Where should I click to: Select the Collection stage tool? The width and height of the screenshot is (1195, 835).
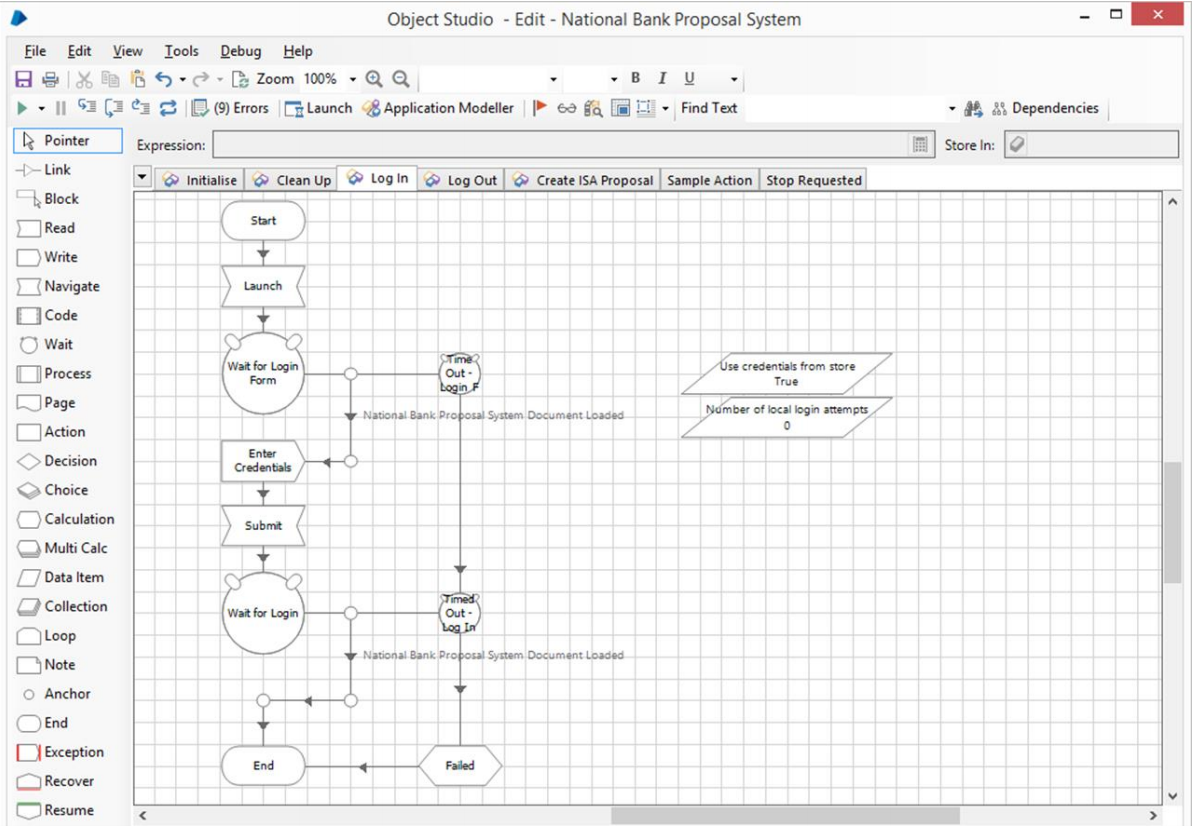[62, 606]
